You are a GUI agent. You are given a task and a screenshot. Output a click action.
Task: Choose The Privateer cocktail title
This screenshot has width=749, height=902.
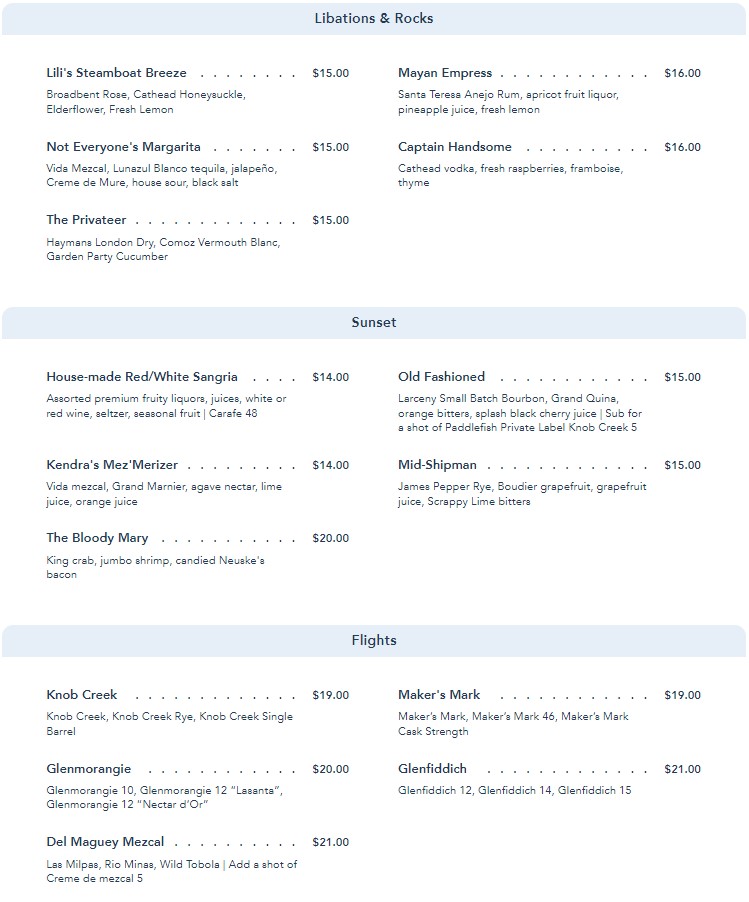click(86, 220)
